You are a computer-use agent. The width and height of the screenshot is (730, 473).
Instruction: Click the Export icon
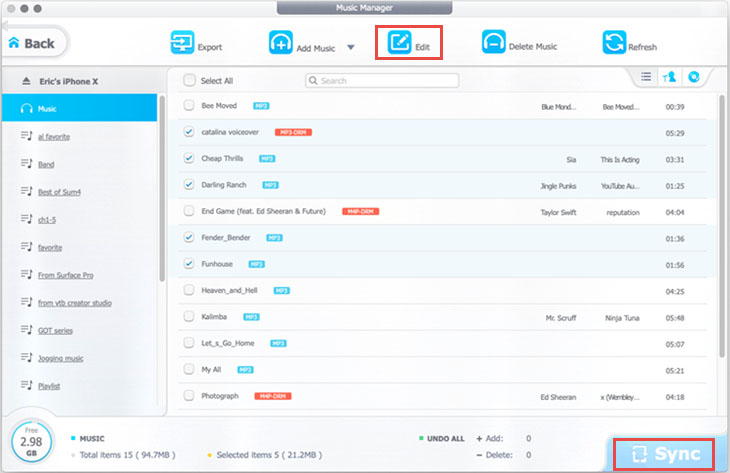click(182, 42)
